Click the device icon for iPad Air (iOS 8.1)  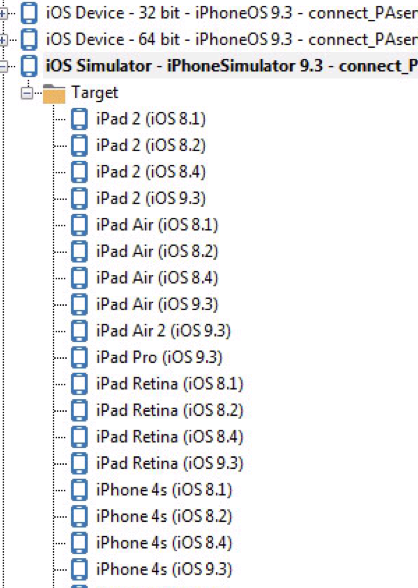[x=79, y=225]
